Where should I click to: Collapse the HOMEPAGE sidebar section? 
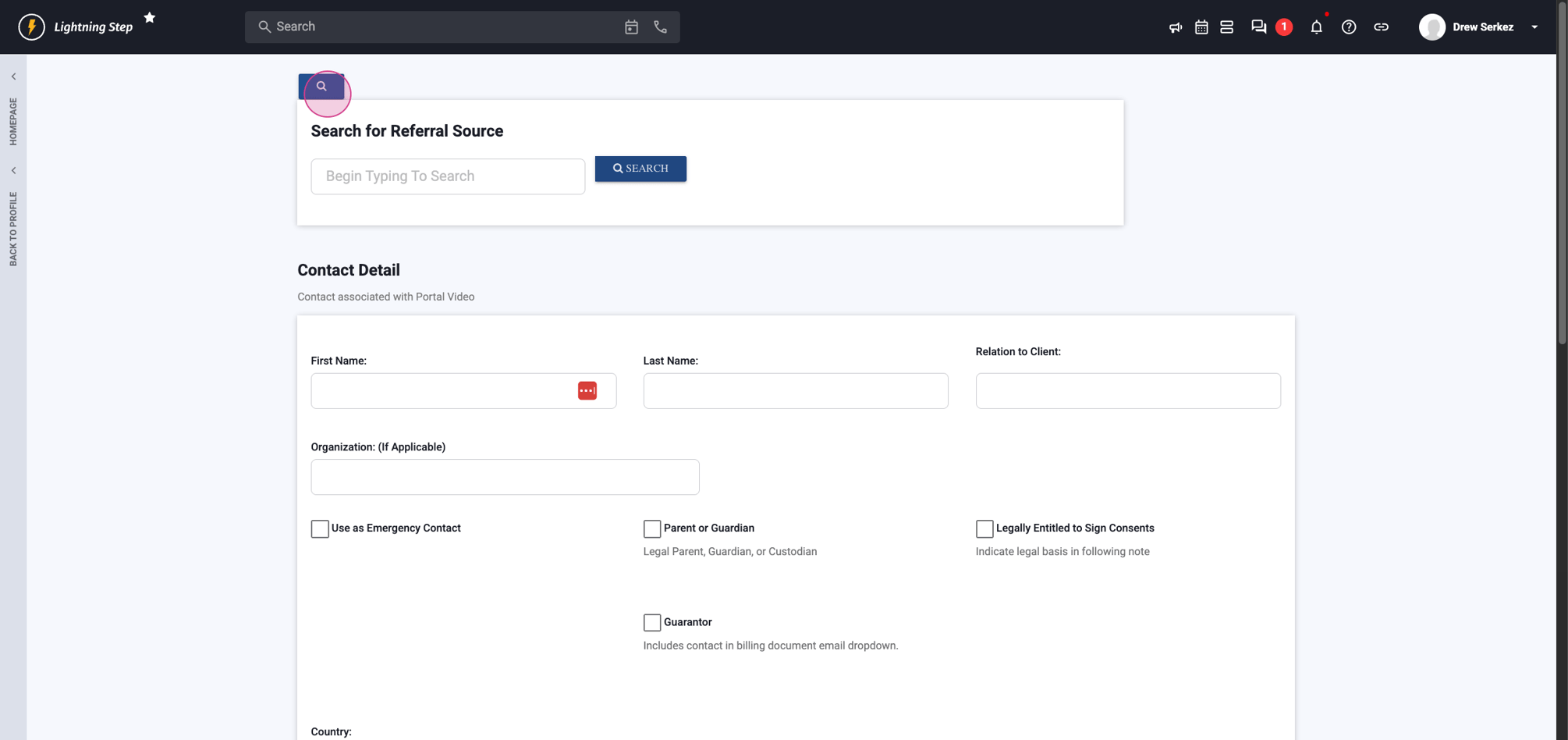coord(13,76)
